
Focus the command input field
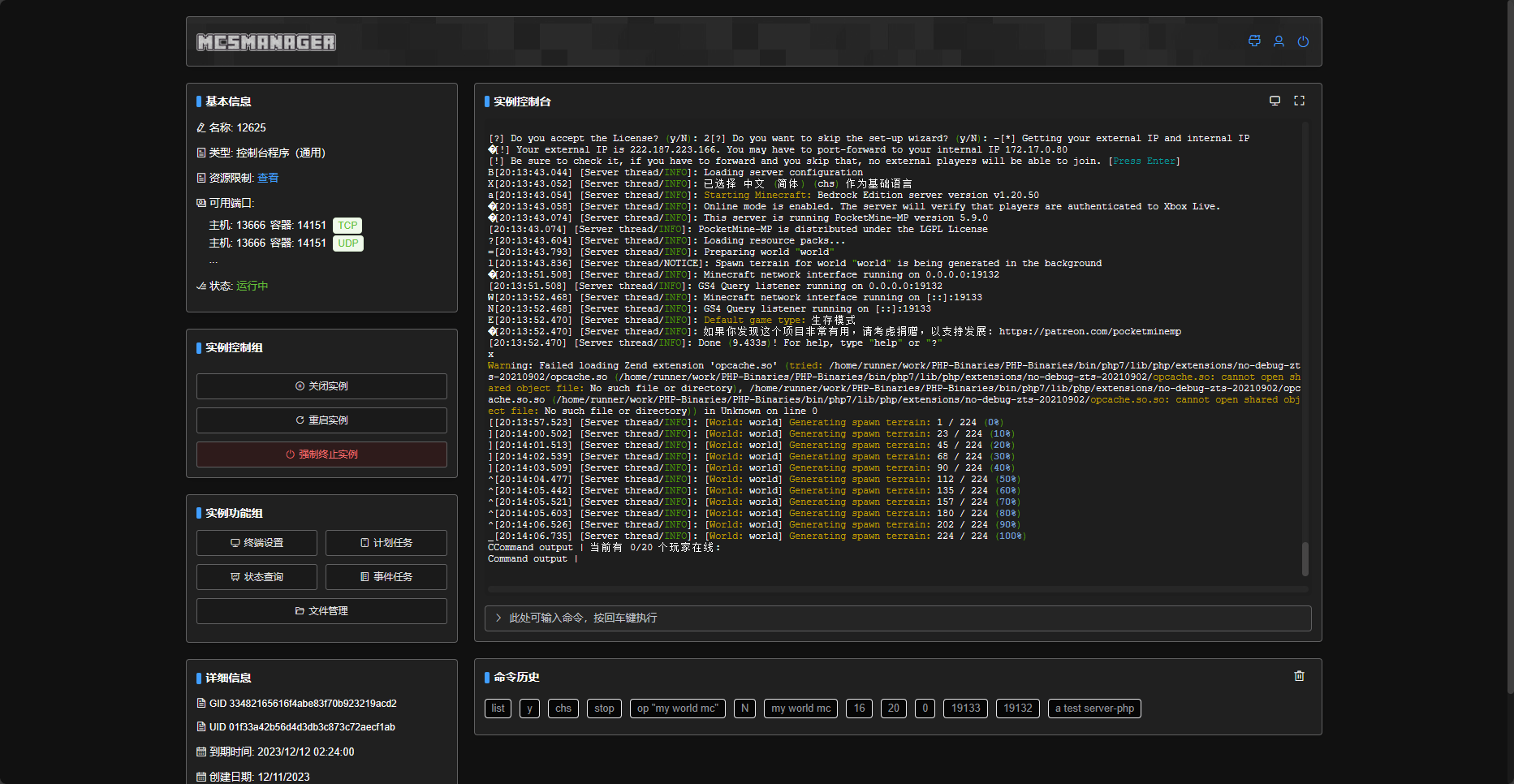(898, 618)
